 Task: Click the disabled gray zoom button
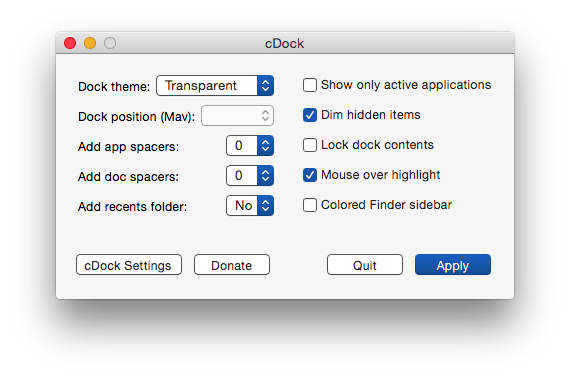coord(110,43)
